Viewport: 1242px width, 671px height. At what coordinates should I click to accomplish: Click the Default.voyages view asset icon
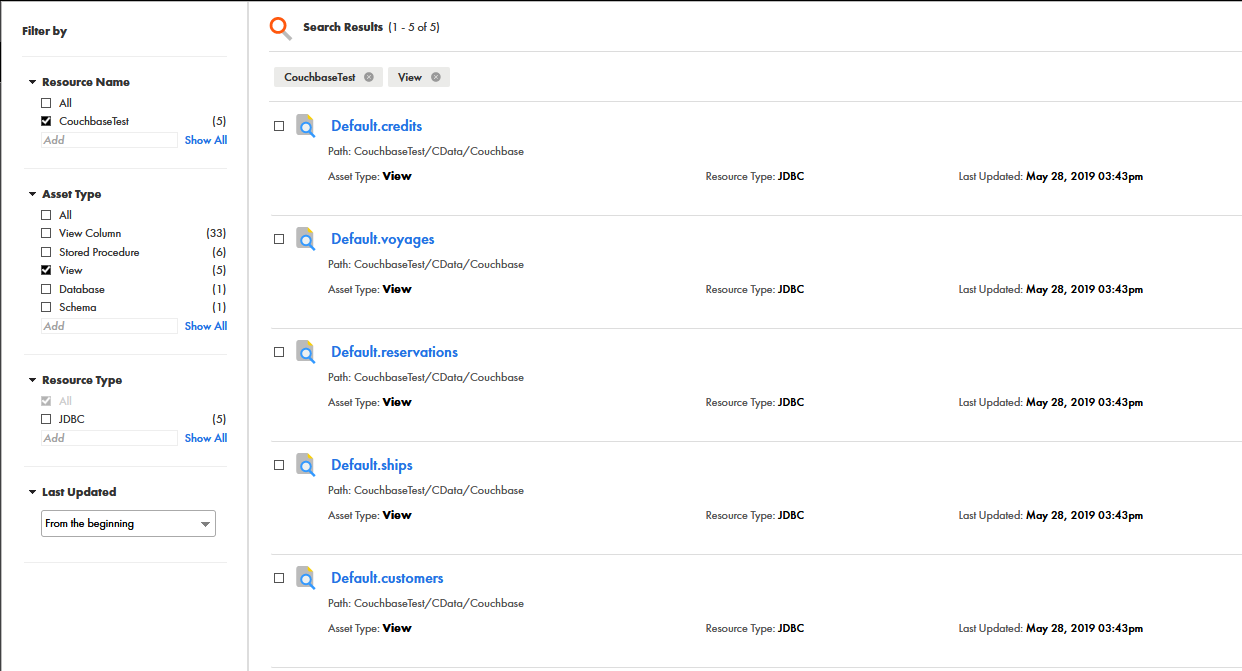tap(306, 239)
